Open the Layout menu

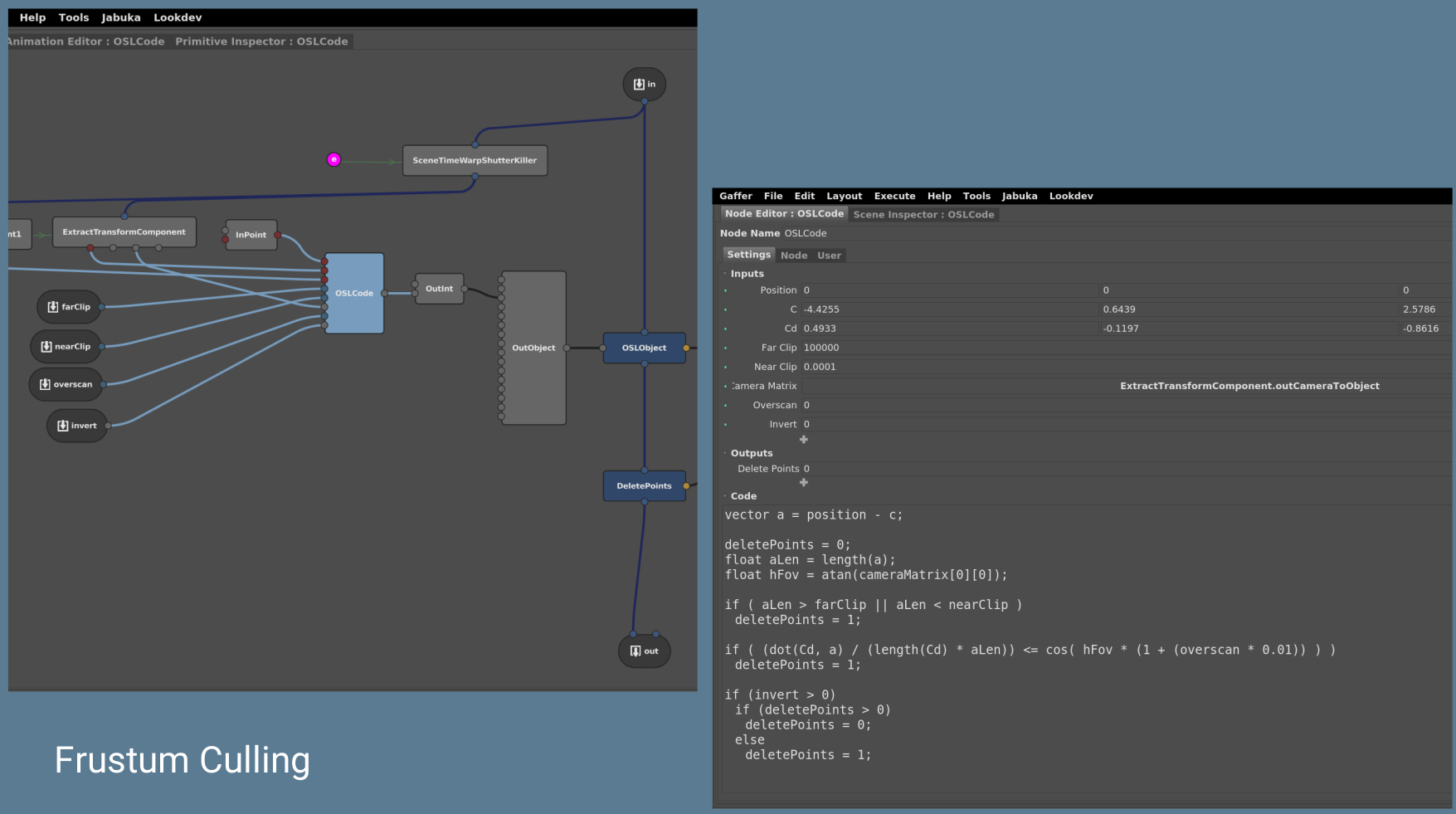[845, 196]
